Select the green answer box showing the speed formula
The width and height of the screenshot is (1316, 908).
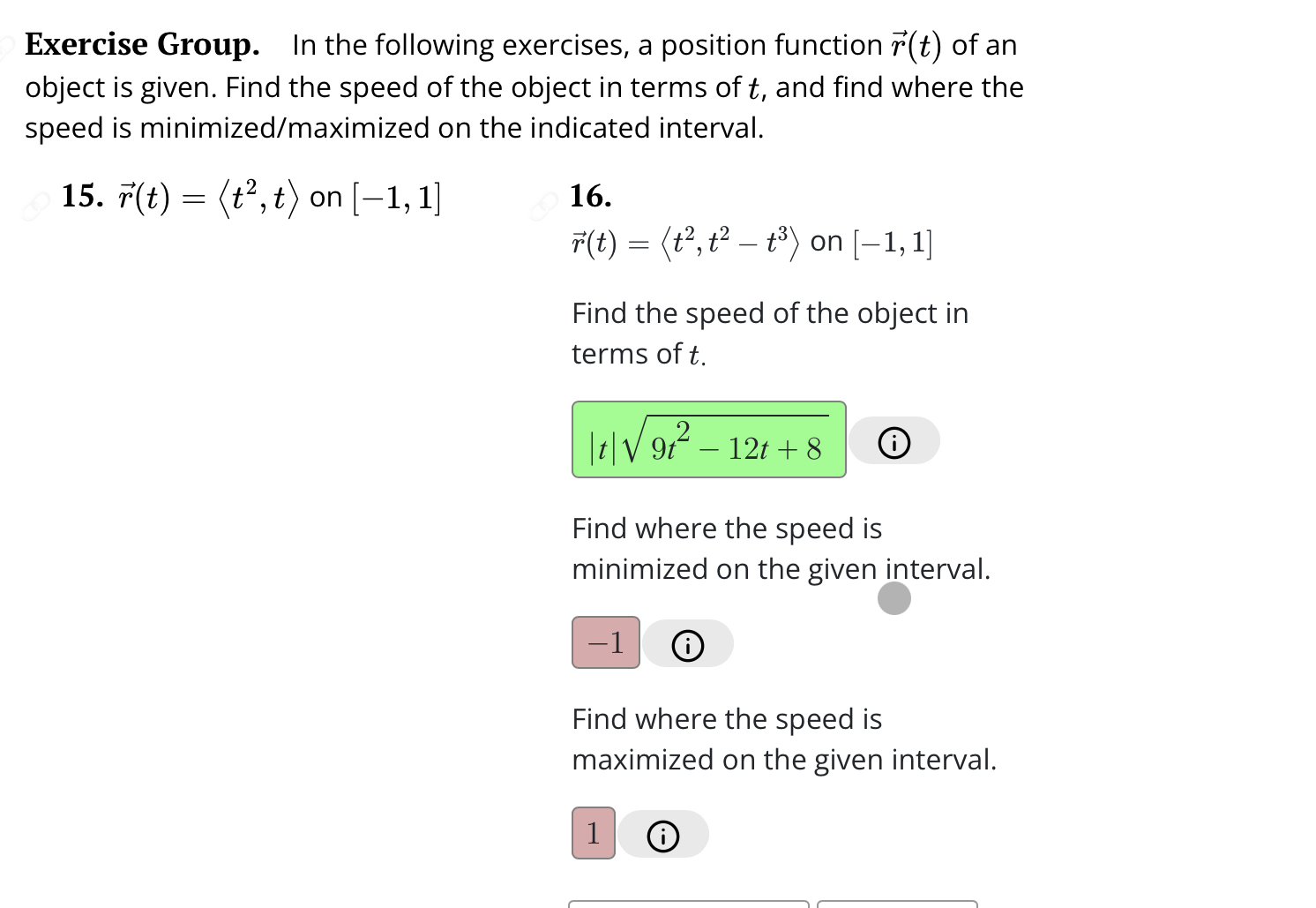point(708,440)
